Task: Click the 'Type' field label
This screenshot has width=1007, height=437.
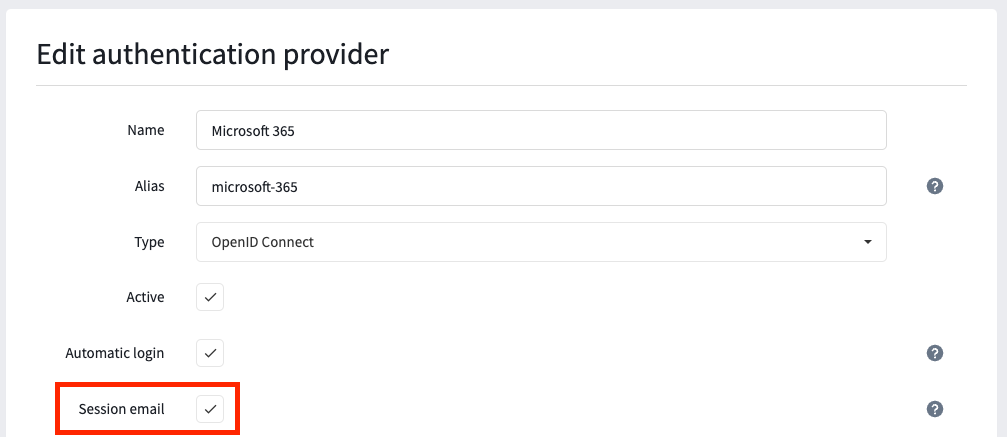Action: [x=149, y=242]
